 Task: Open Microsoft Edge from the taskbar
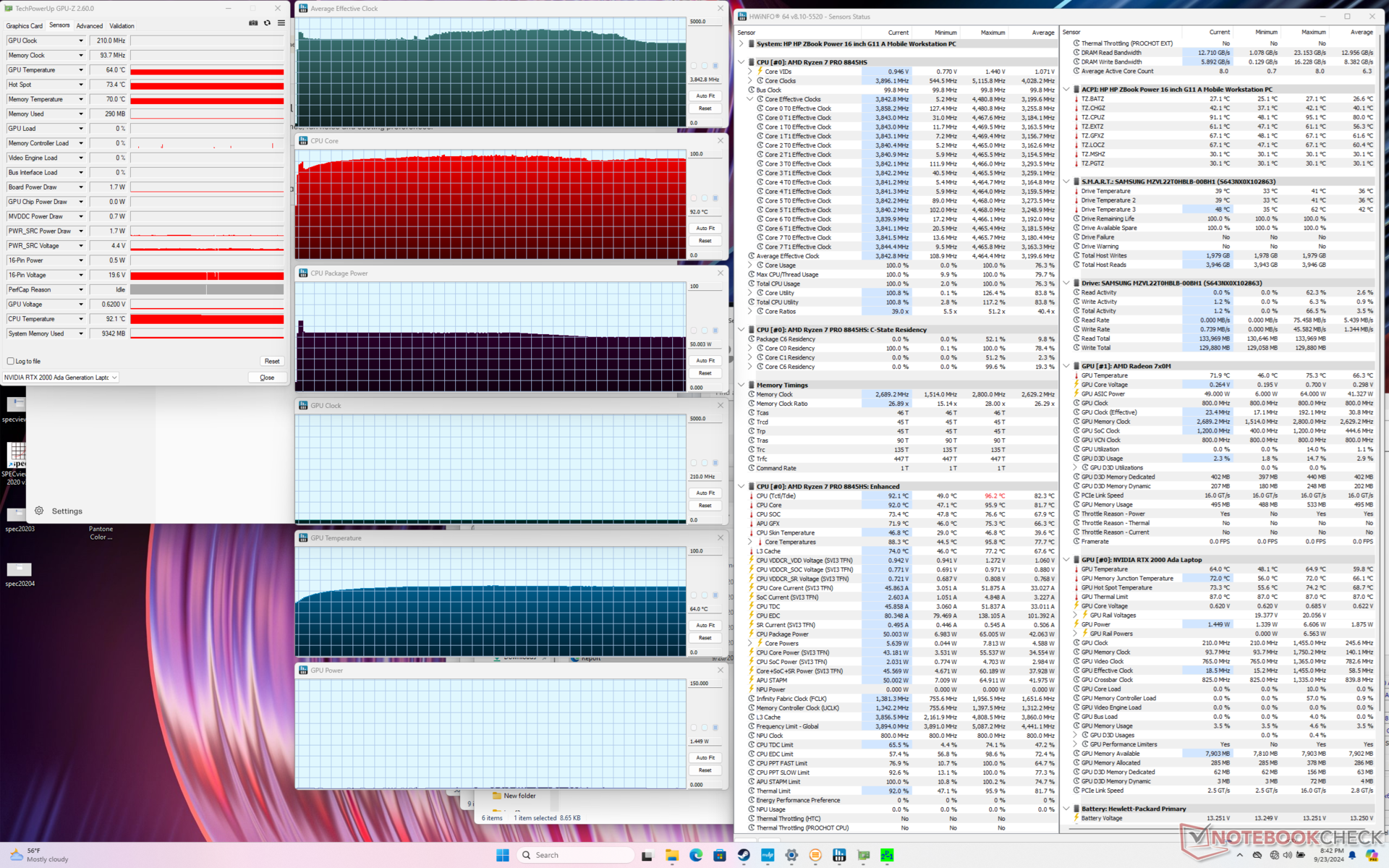[x=695, y=855]
